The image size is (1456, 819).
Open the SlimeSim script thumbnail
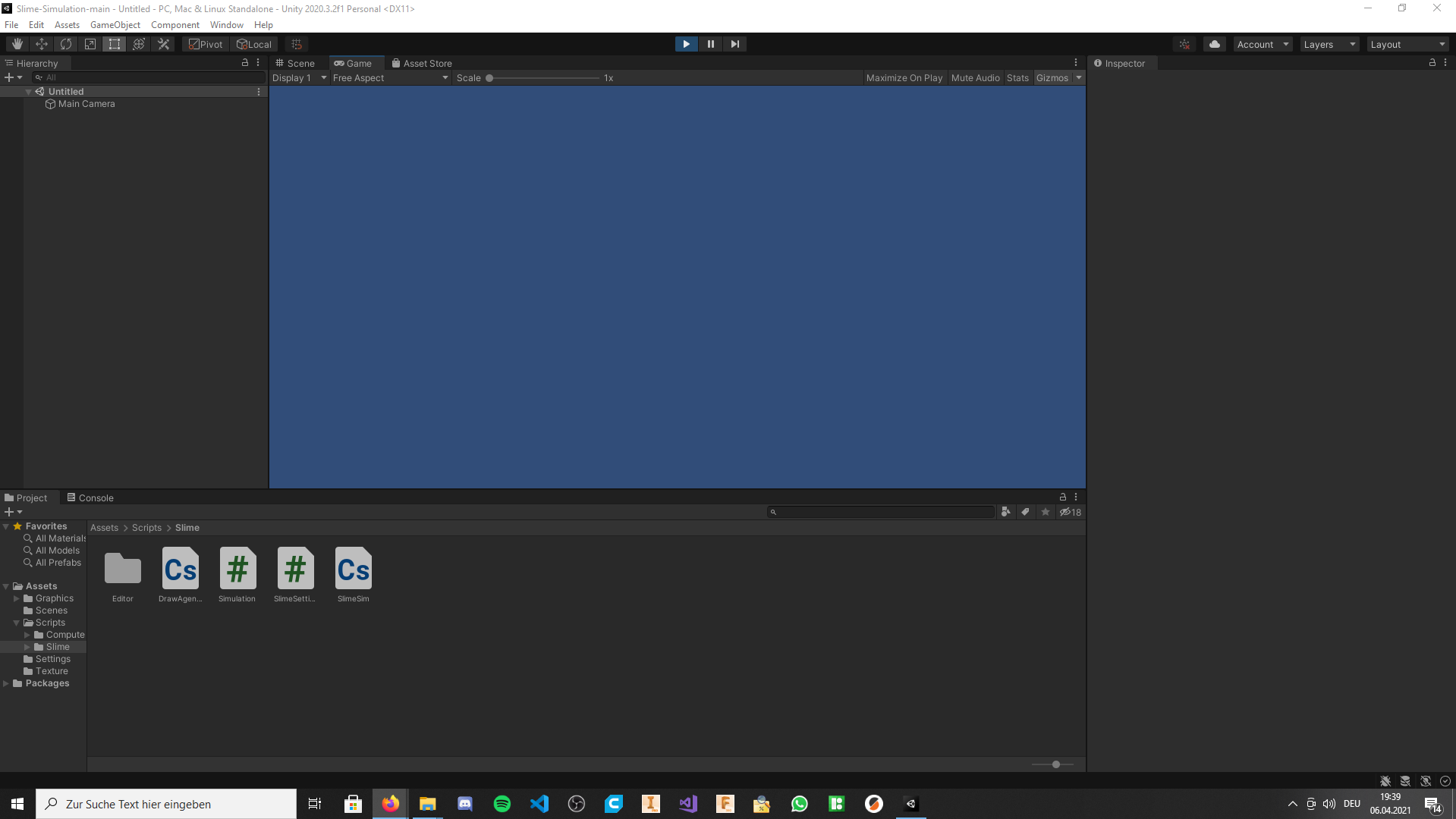click(352, 569)
